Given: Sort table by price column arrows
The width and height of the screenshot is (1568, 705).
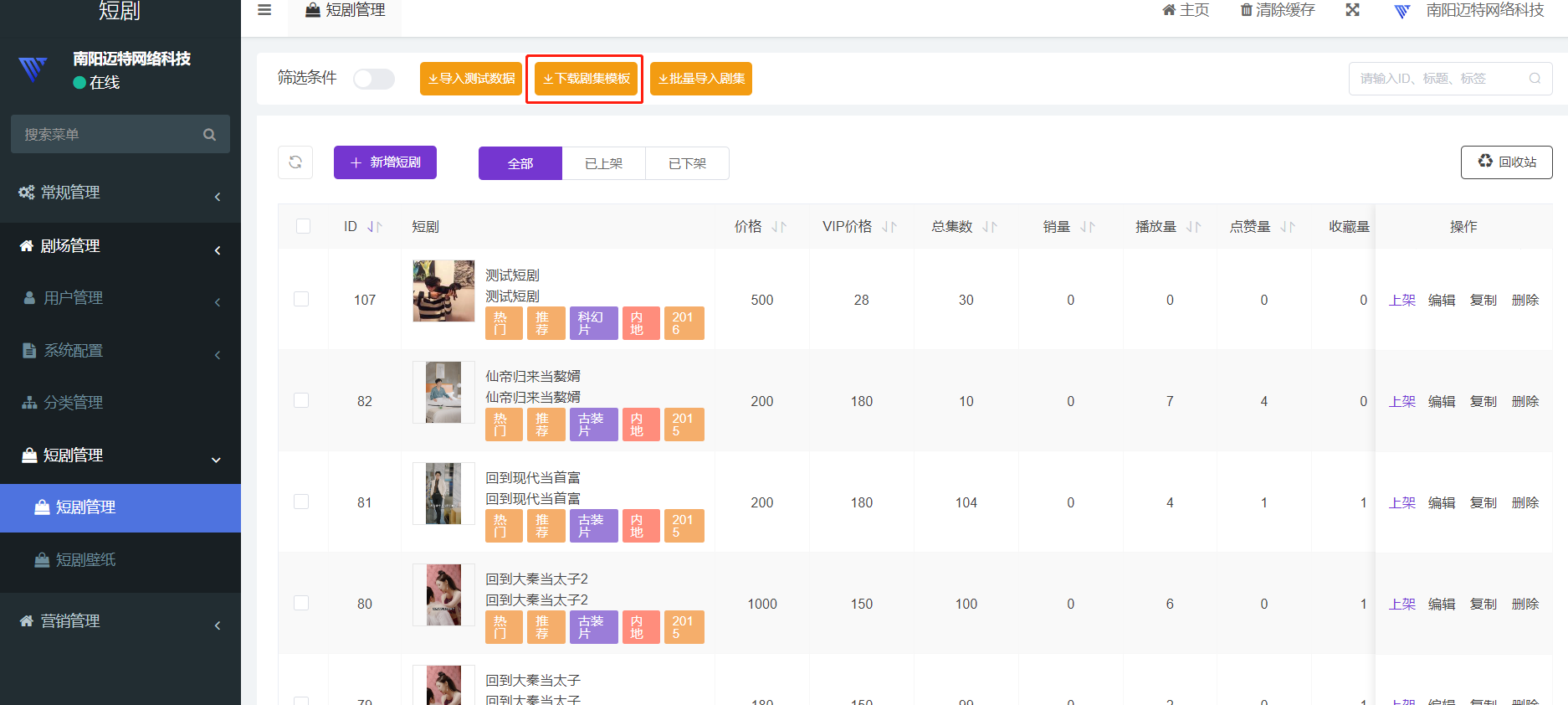Looking at the screenshot, I should point(779,227).
